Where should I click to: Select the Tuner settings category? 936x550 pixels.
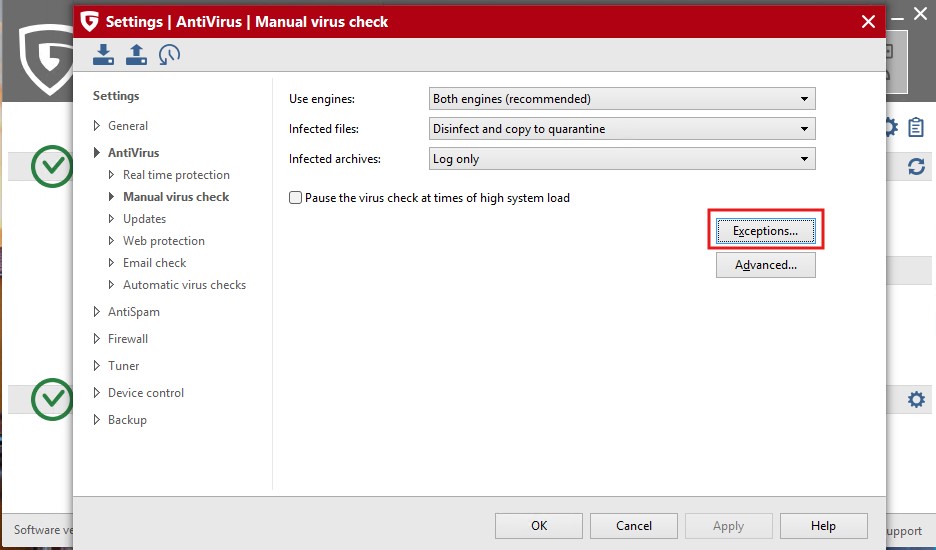click(124, 365)
